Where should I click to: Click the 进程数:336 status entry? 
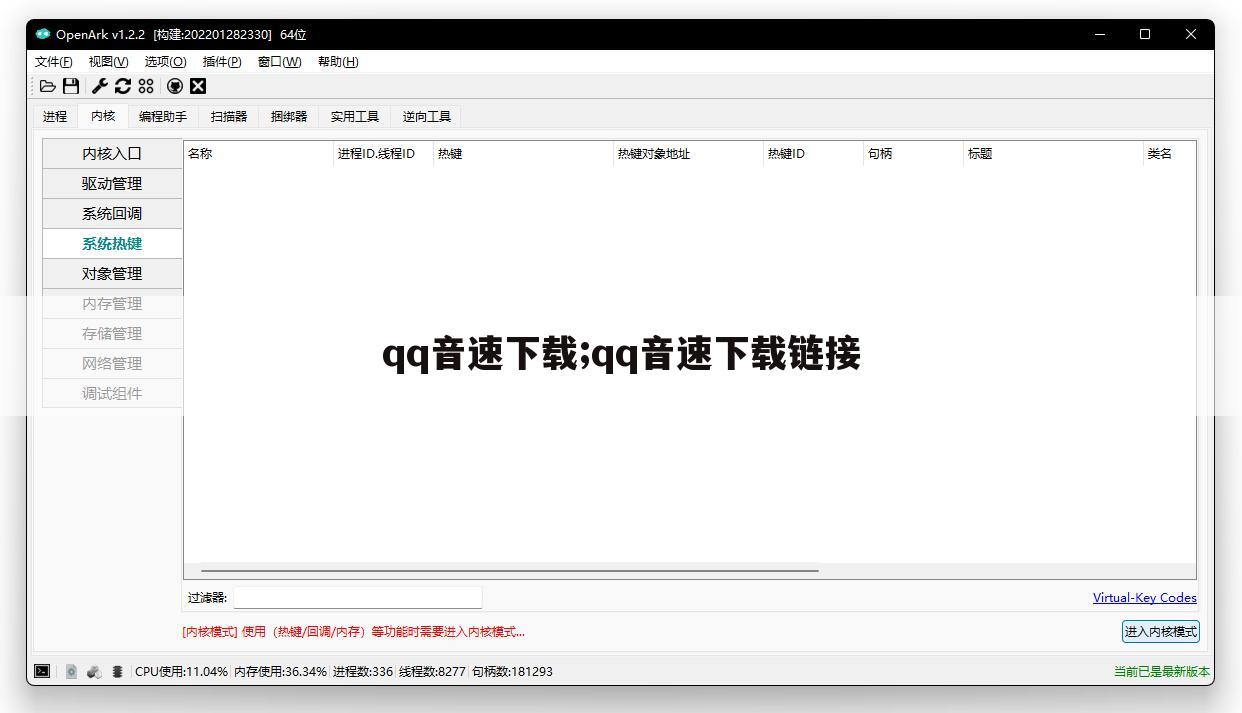coord(363,671)
